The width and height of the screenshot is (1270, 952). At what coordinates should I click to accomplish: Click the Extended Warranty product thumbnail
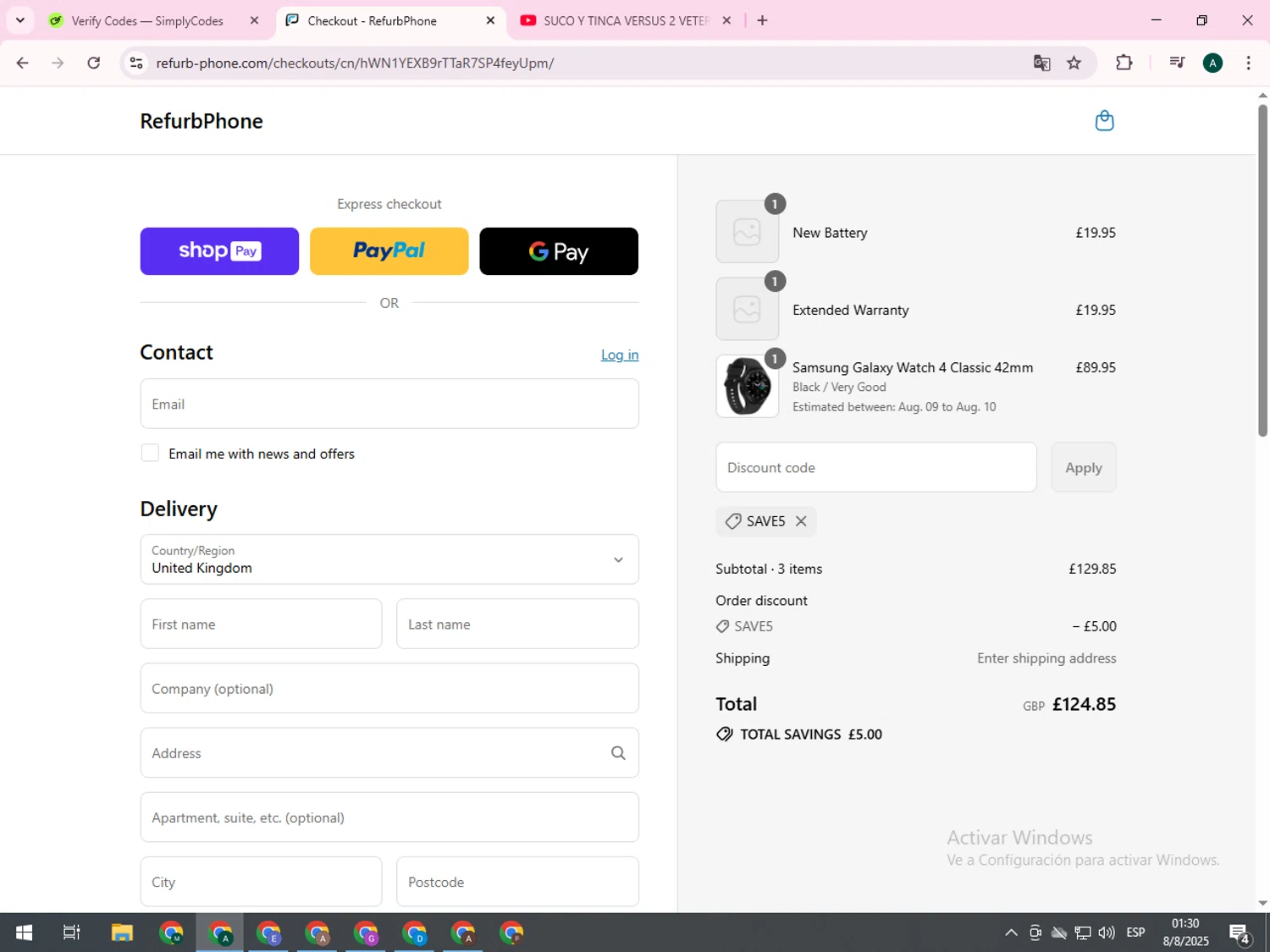click(748, 309)
